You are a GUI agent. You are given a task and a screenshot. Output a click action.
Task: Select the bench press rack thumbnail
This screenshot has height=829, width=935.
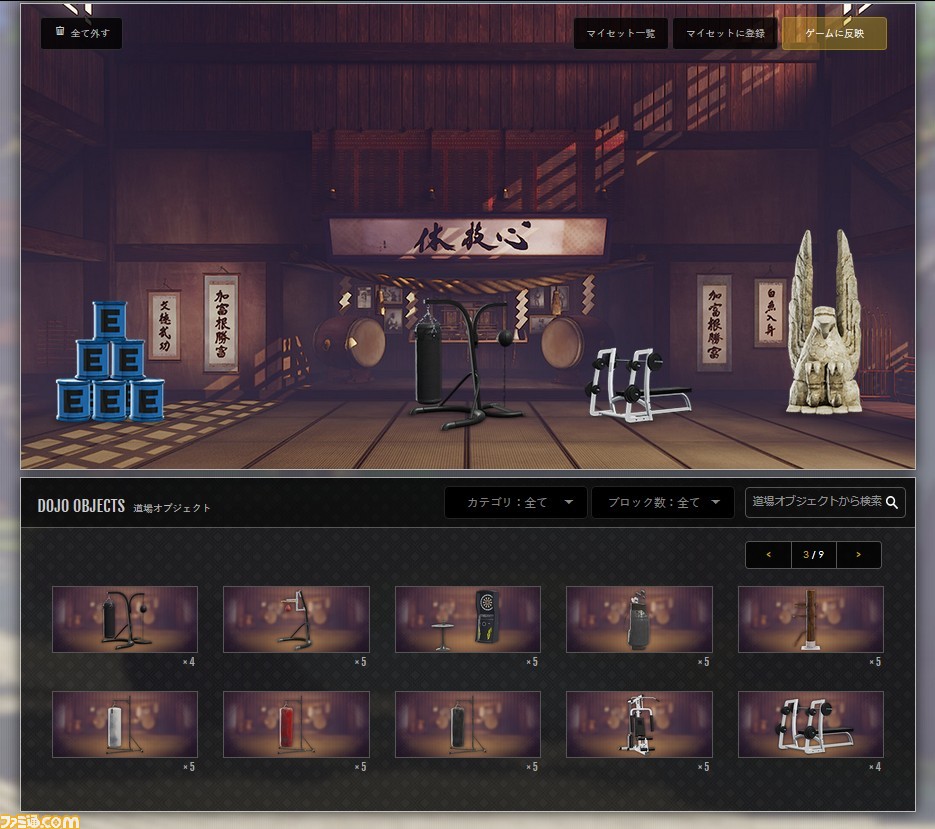(811, 724)
